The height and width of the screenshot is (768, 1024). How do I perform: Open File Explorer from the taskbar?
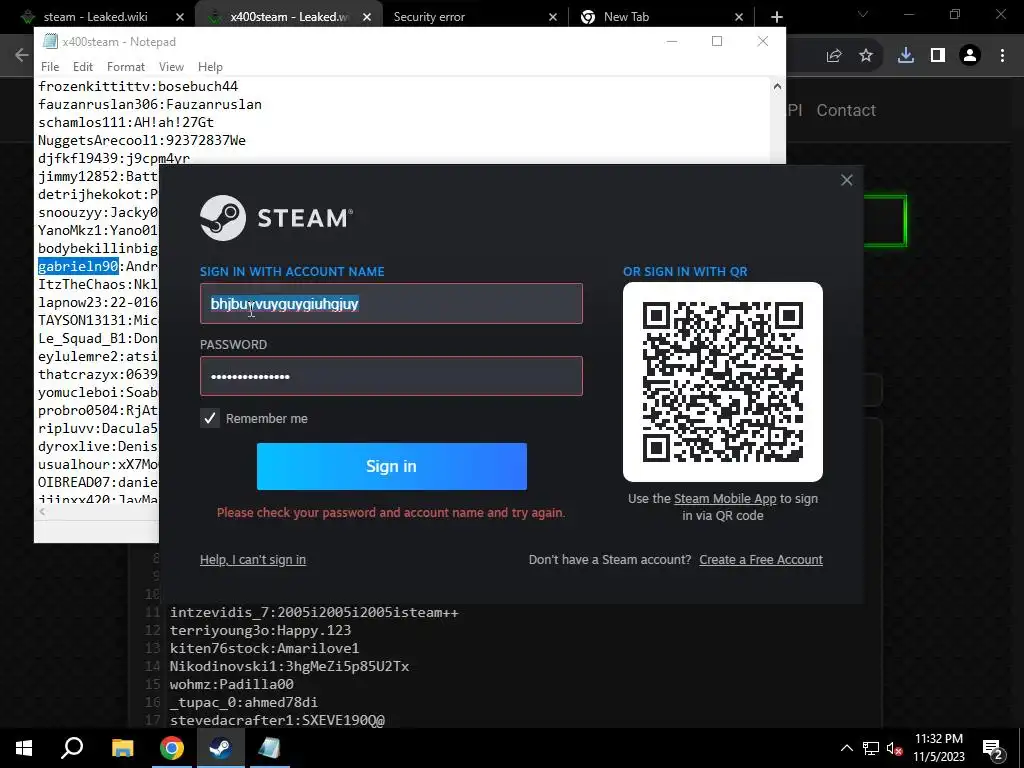122,748
